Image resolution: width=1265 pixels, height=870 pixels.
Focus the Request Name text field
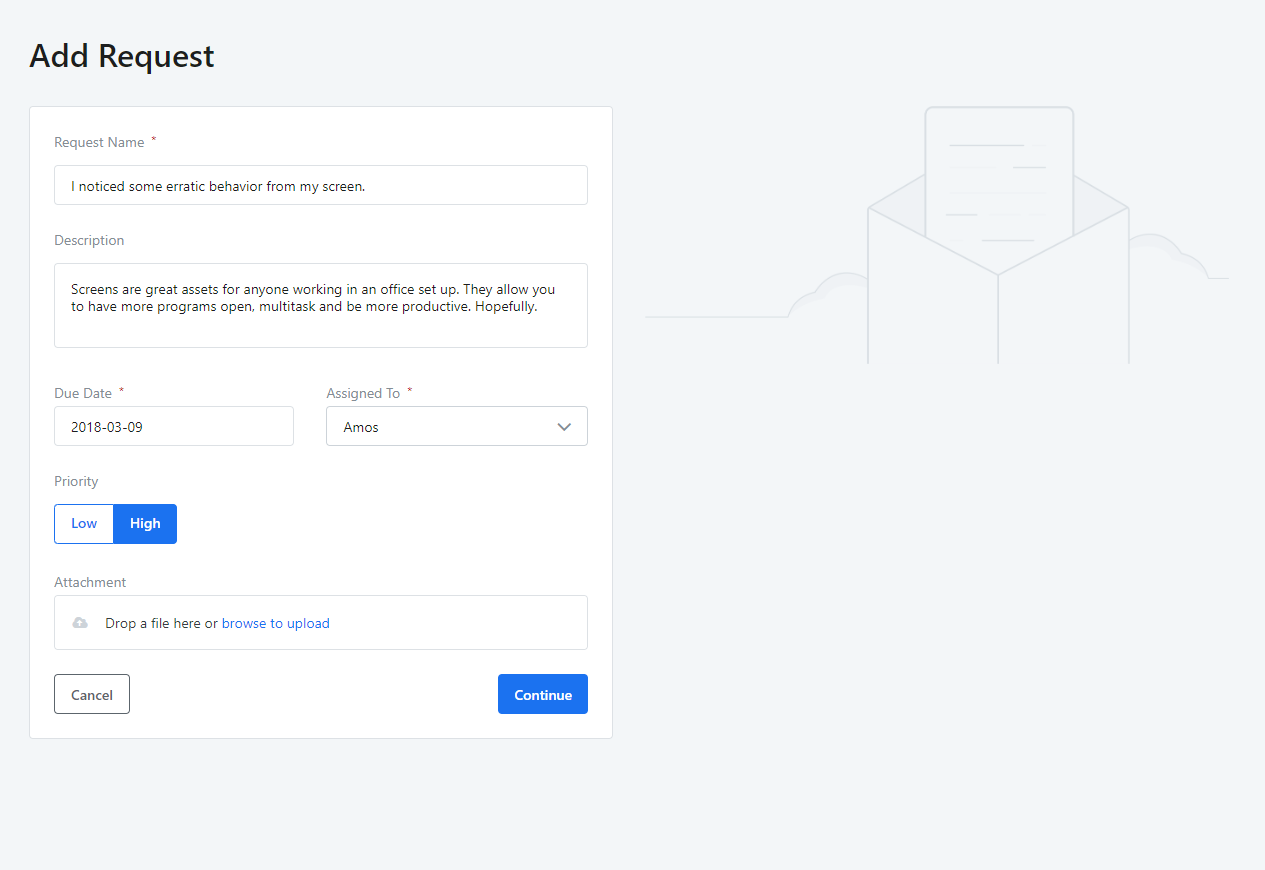tap(320, 186)
